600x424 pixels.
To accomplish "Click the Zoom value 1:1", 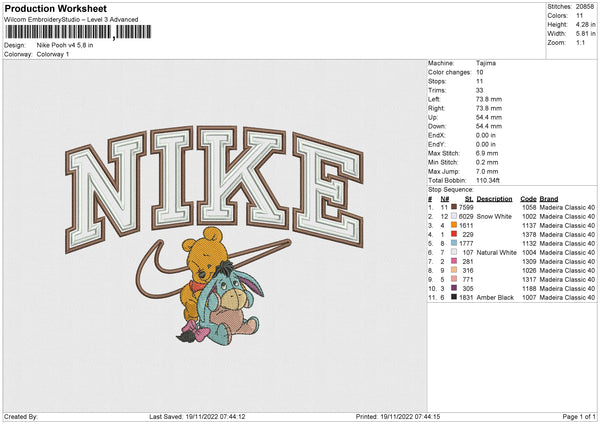I will click(x=580, y=42).
